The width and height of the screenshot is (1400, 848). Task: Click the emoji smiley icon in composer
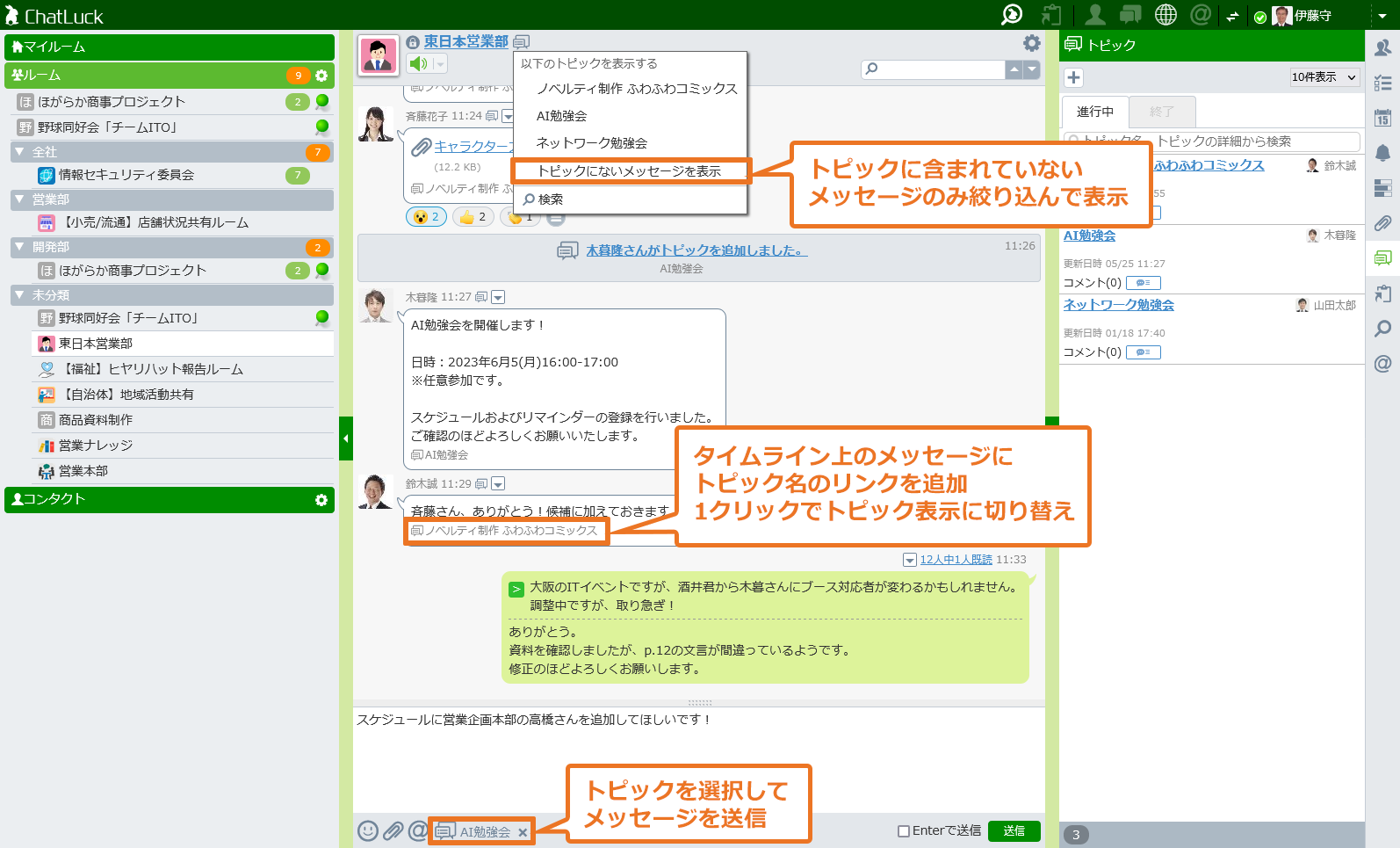point(368,830)
